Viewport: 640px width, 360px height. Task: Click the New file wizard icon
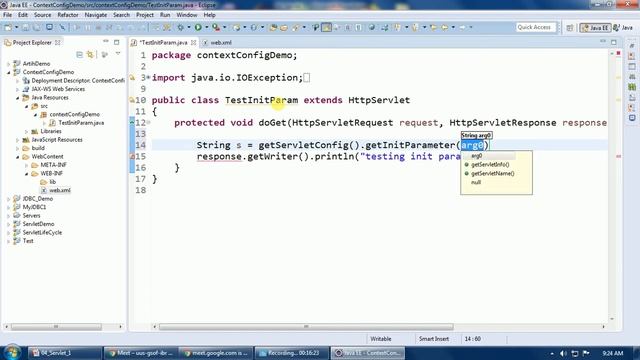(8, 27)
